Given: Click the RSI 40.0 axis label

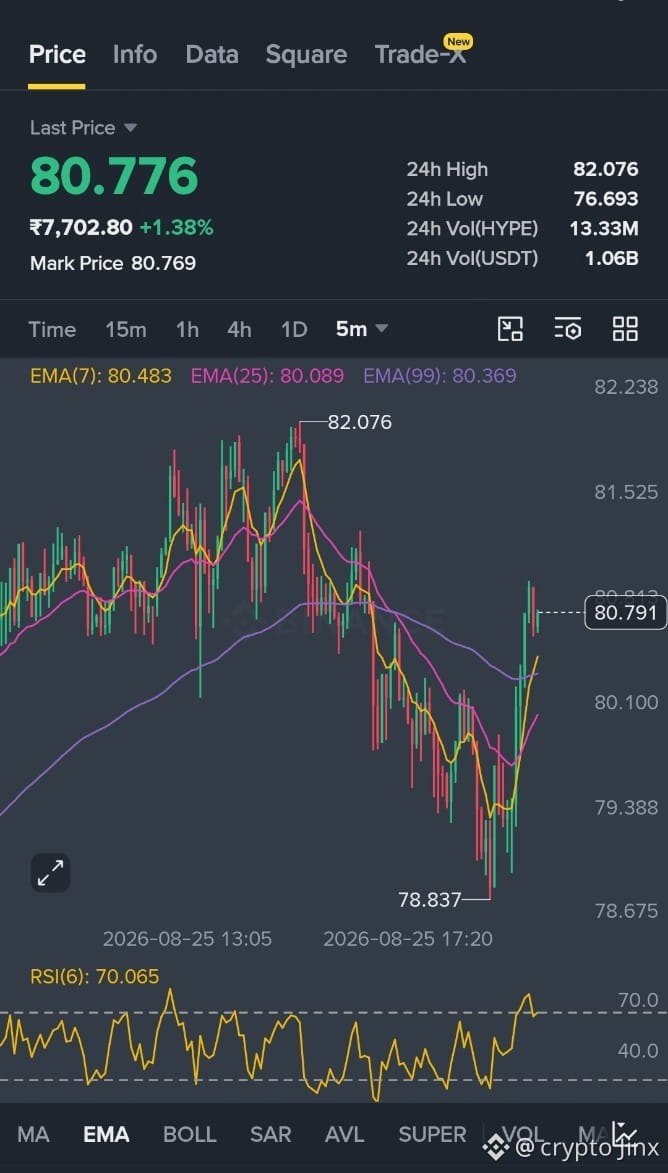Looking at the screenshot, I should (x=638, y=1051).
